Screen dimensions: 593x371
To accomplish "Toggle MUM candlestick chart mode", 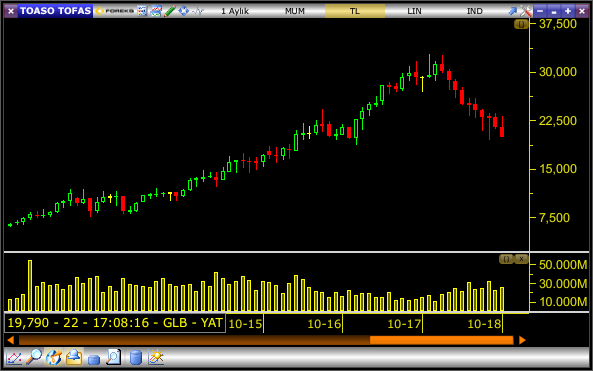I will pyautogui.click(x=295, y=11).
